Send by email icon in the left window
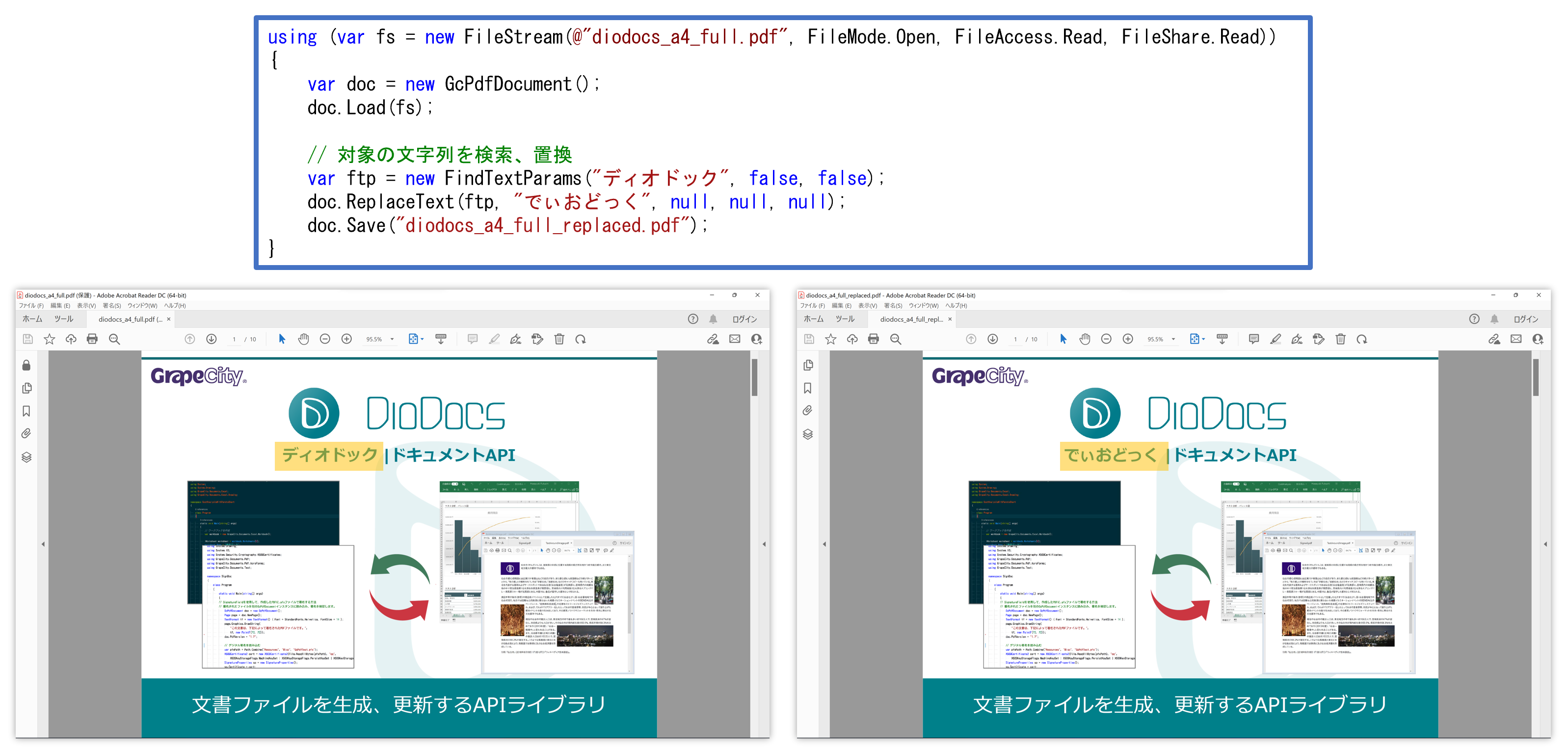Screen dimensions: 1568x755 735,339
